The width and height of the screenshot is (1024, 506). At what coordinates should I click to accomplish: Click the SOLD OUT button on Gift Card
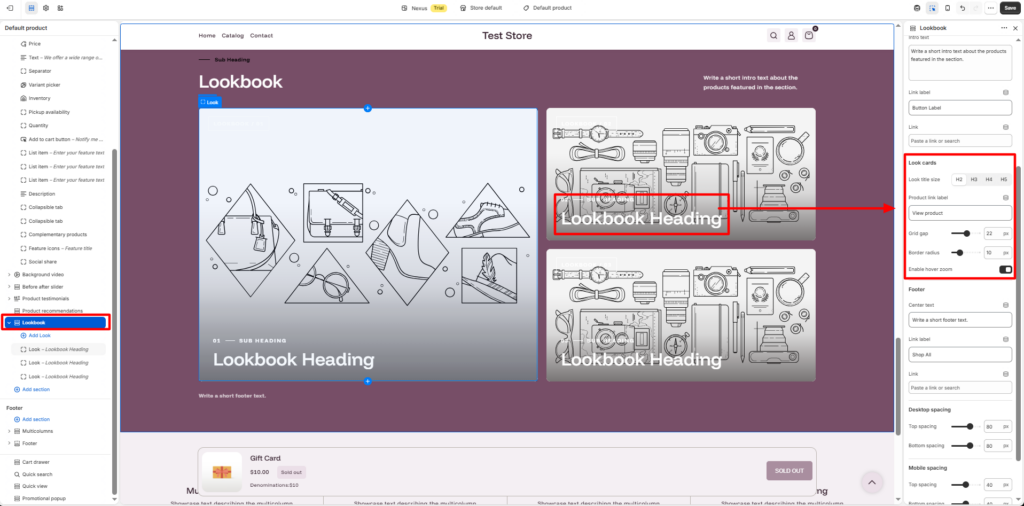click(789, 471)
